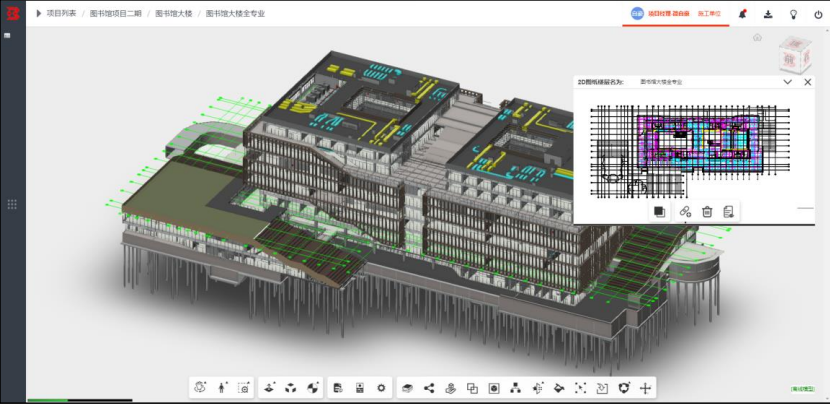Image resolution: width=830 pixels, height=404 pixels.
Task: Click the short gray line in the 2D panel corner
Action: point(805,208)
